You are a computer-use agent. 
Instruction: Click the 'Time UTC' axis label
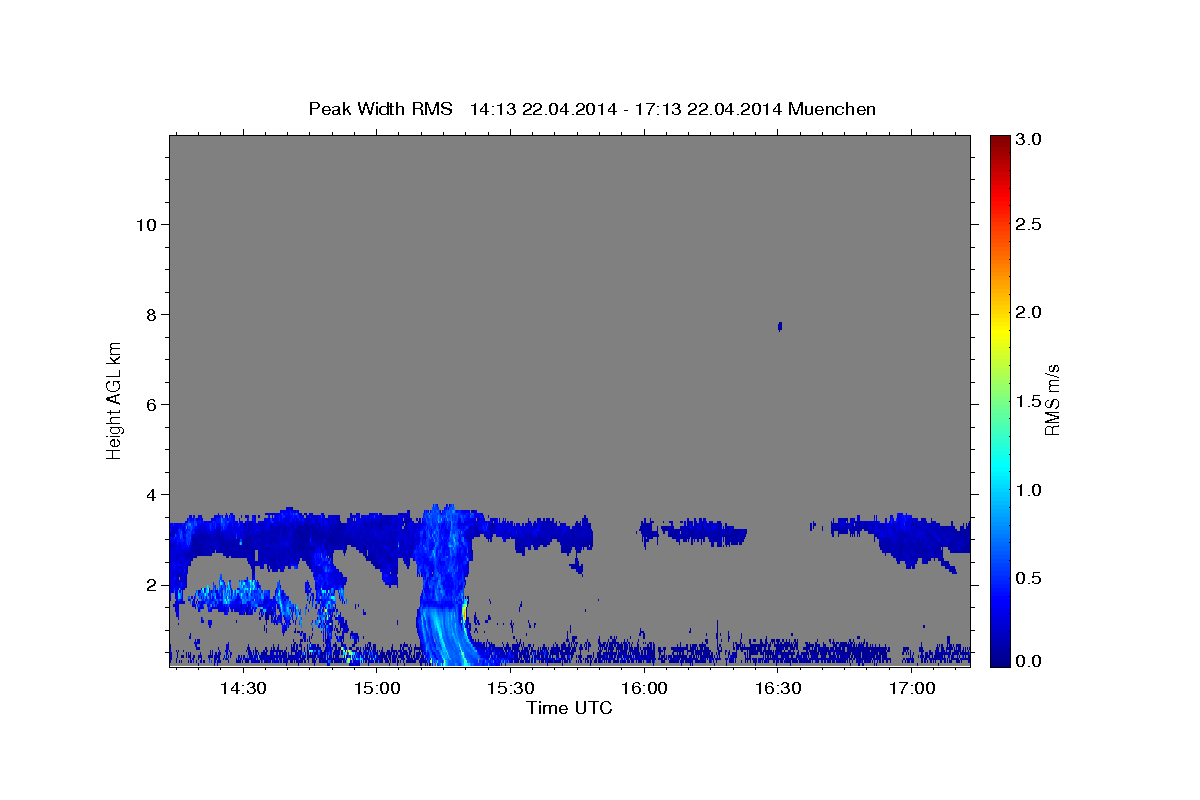(569, 708)
